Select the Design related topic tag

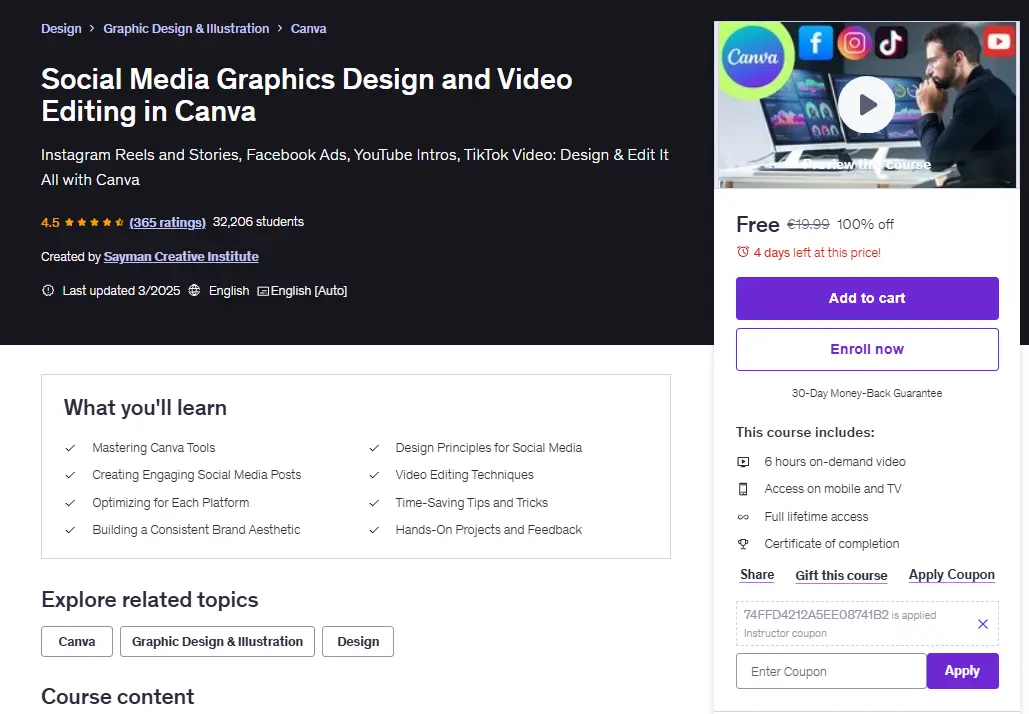358,642
